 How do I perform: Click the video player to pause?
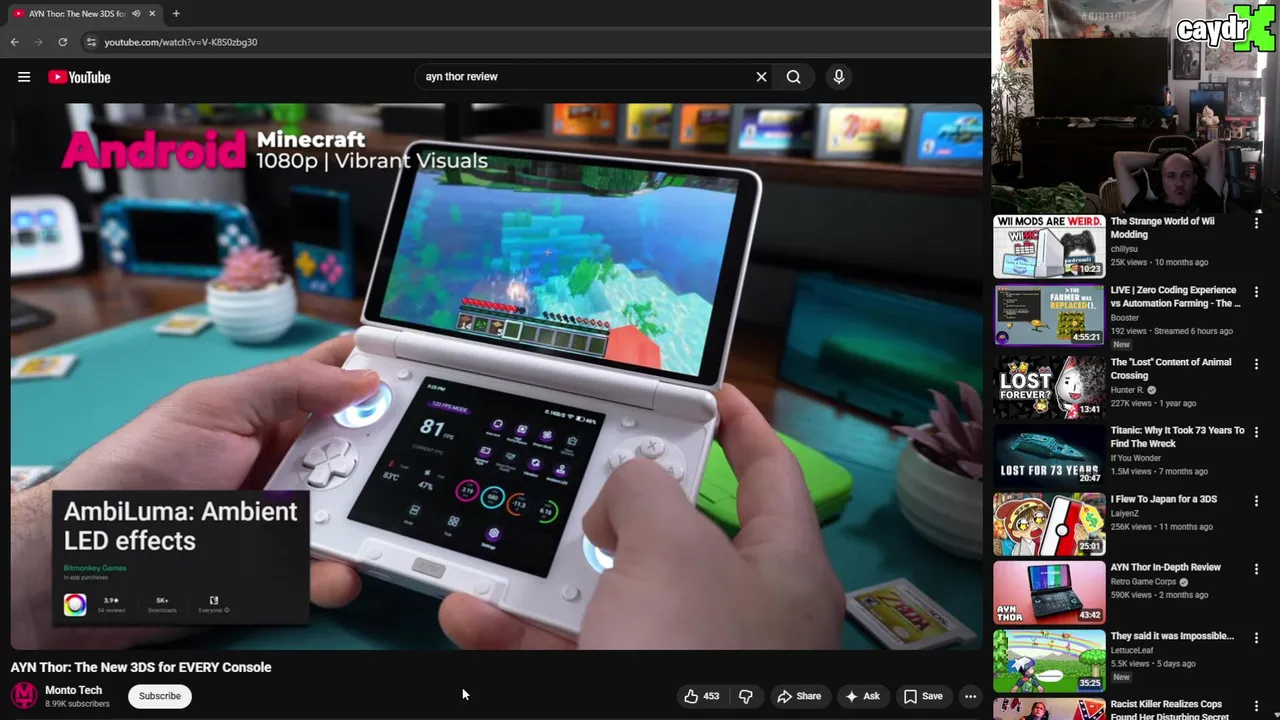497,377
